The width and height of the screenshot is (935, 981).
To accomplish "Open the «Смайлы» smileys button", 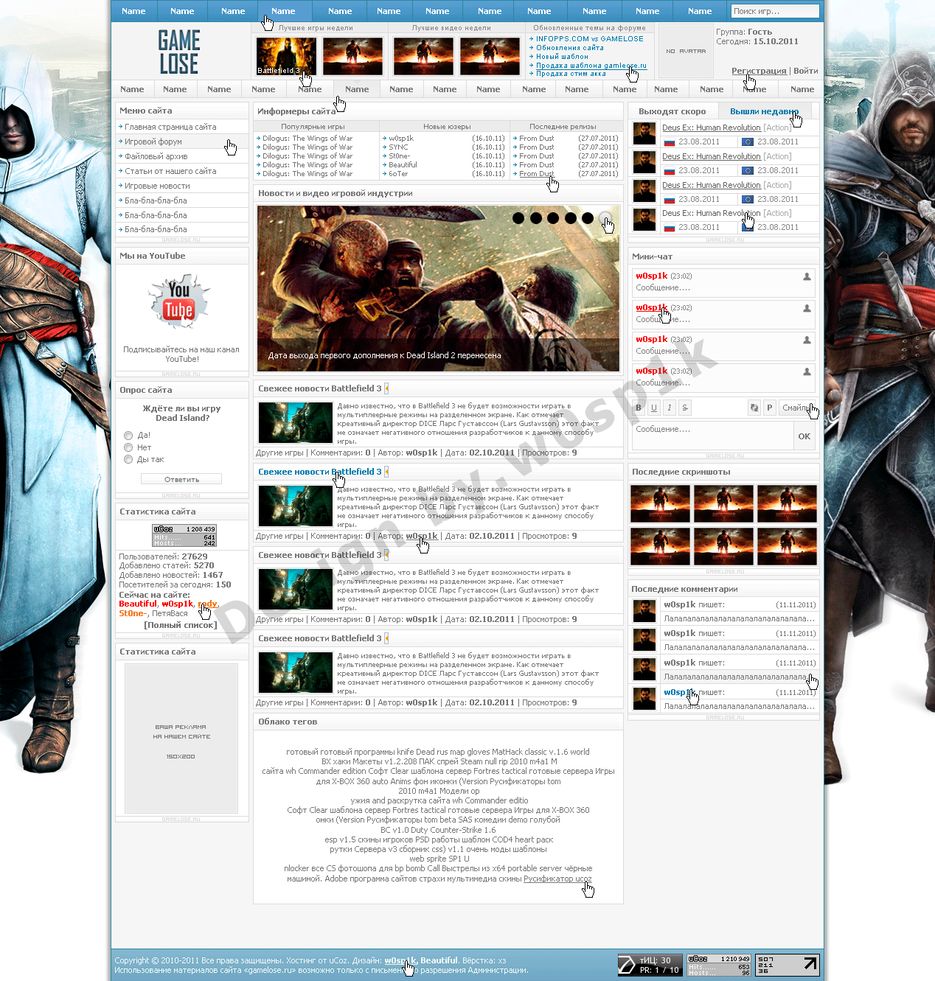I will (x=796, y=408).
